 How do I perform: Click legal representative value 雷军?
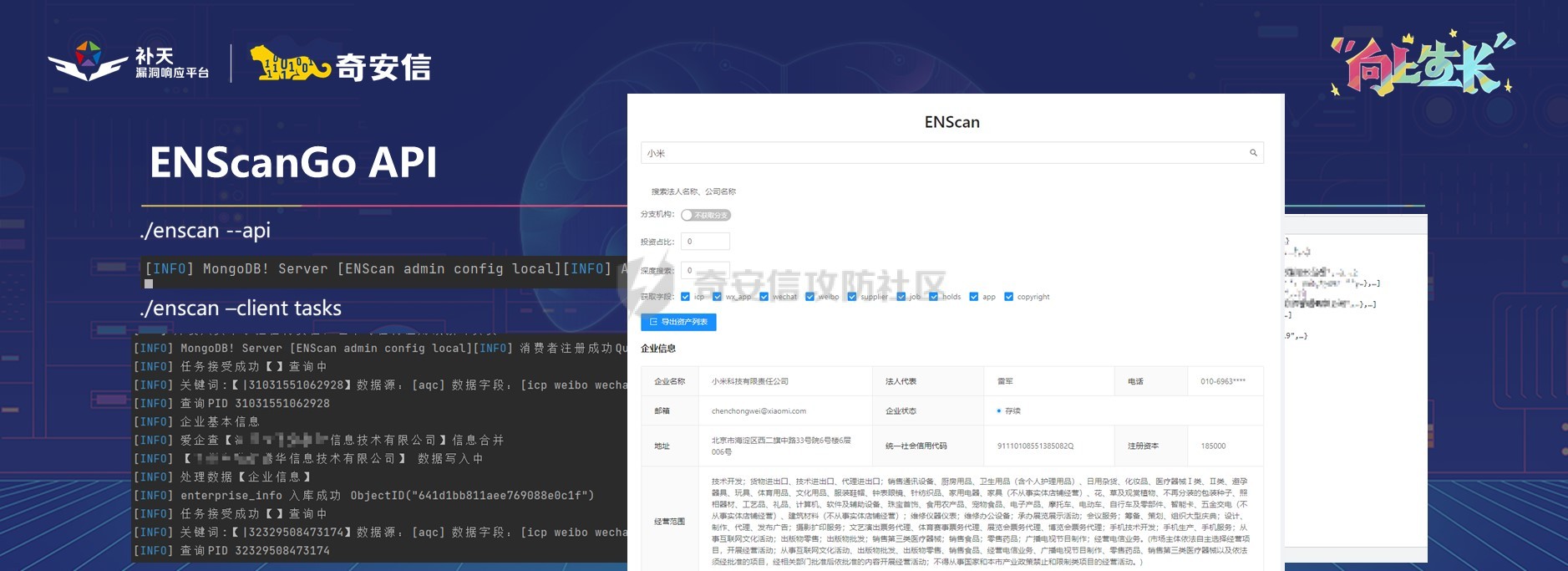point(1005,381)
